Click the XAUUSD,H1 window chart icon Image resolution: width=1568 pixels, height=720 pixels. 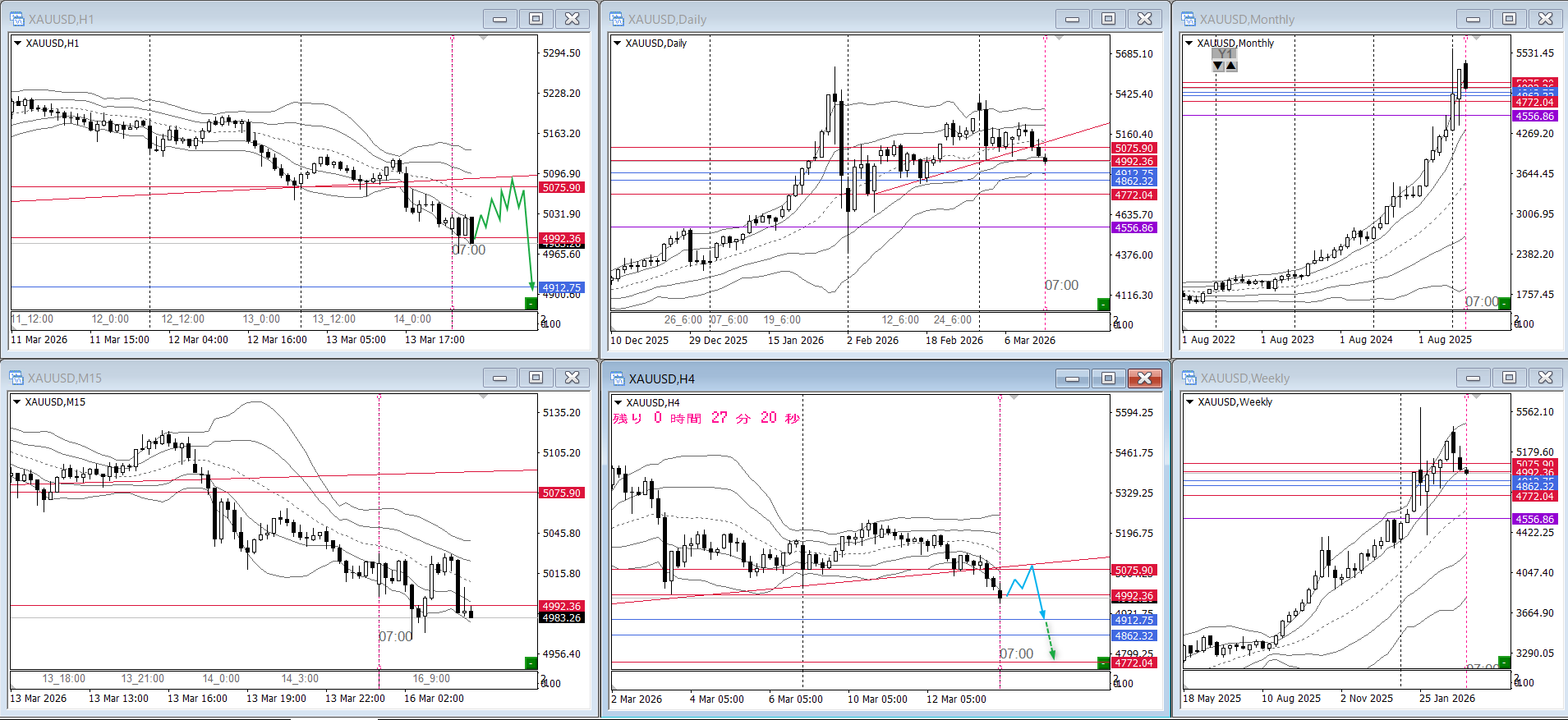[16, 19]
